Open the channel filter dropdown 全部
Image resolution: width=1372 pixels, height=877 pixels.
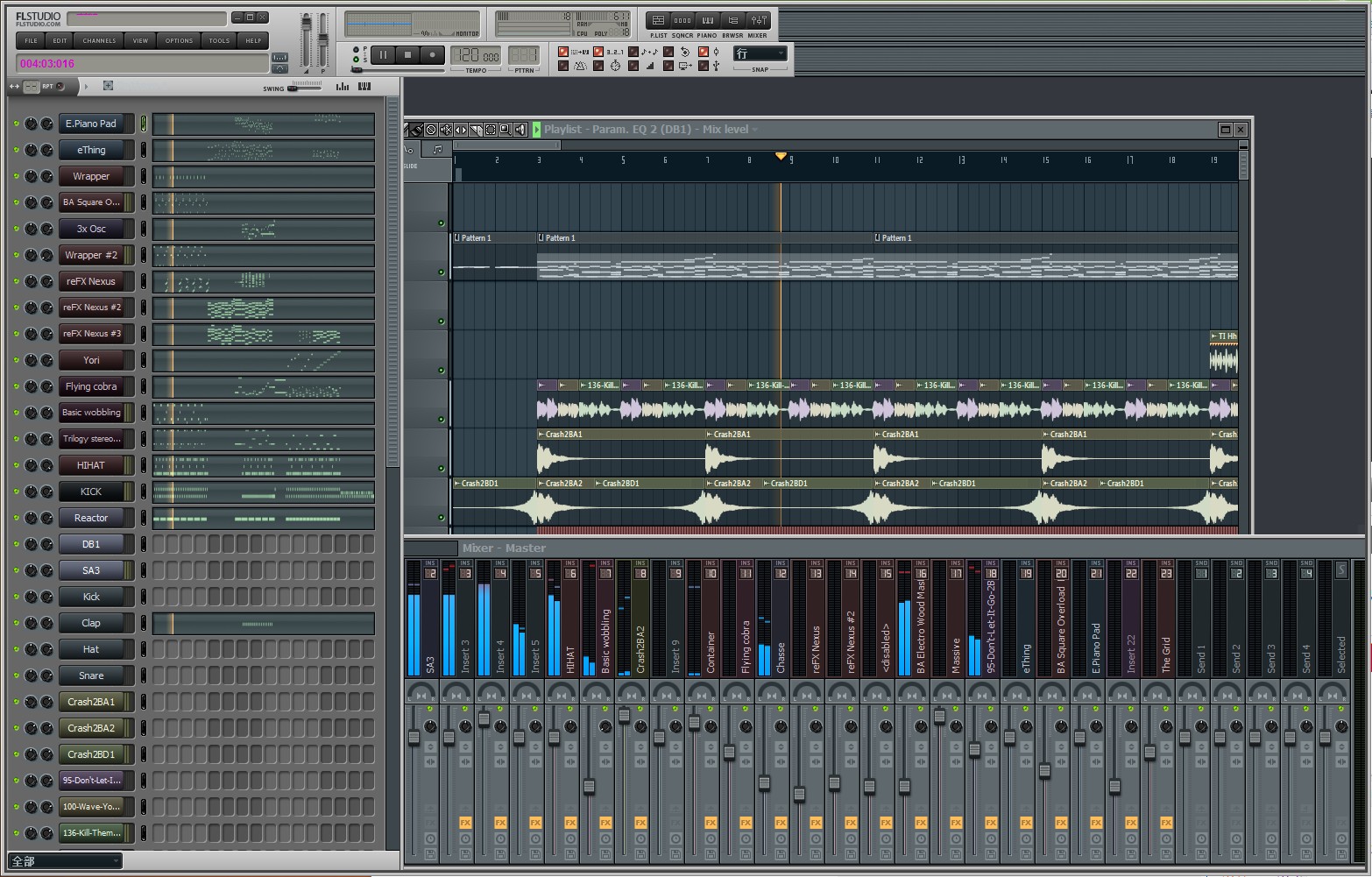(x=65, y=861)
